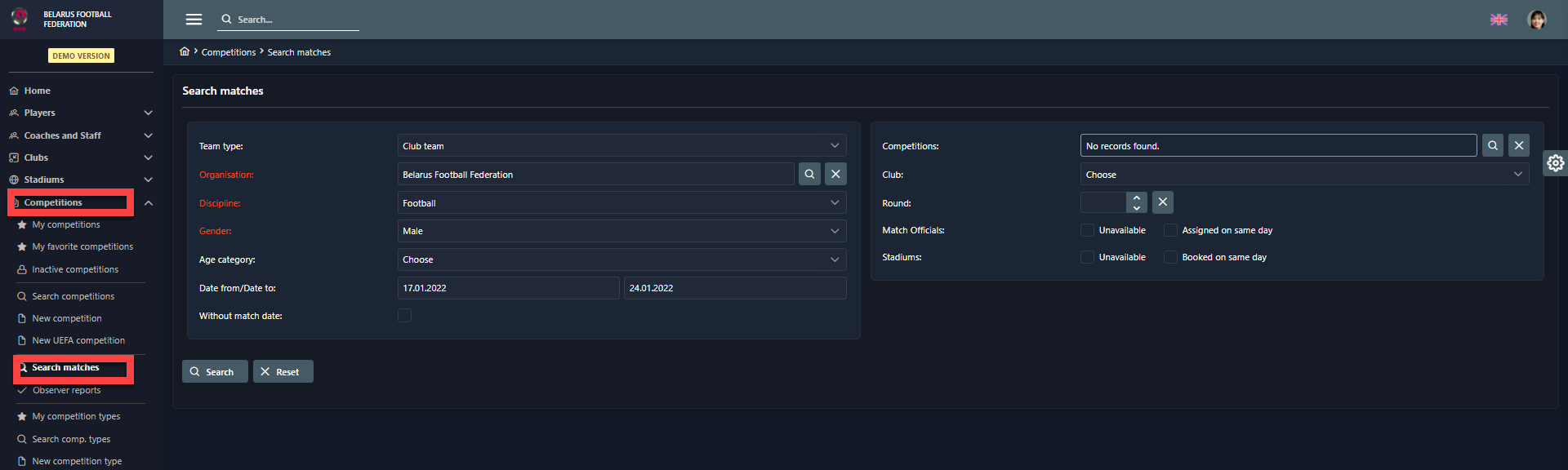Screen dimensions: 1568x470
Task: Open the Age category dropdown
Action: pyautogui.click(x=621, y=259)
